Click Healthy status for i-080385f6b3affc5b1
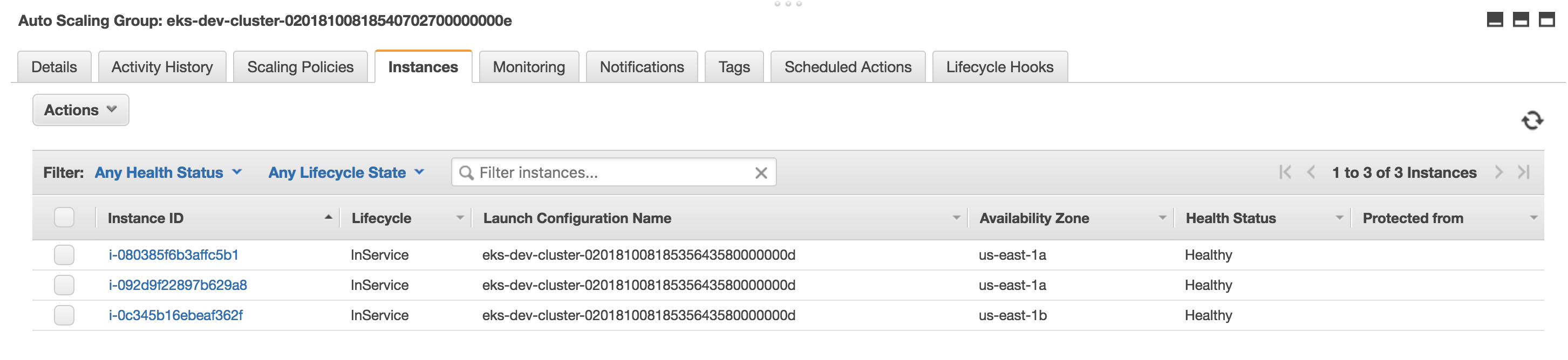The image size is (1568, 360). click(x=1208, y=255)
